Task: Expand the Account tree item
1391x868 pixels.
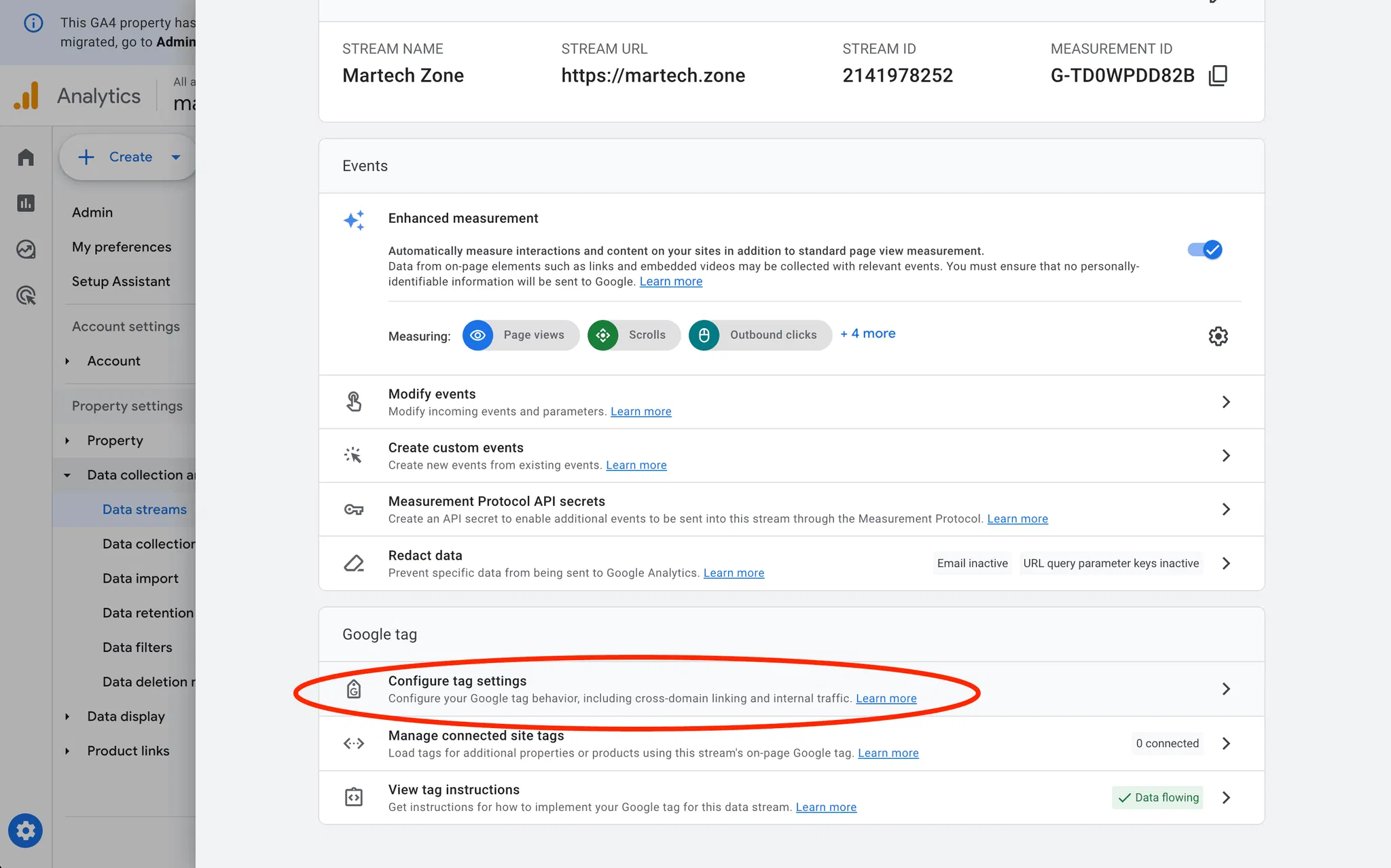Action: pos(67,361)
